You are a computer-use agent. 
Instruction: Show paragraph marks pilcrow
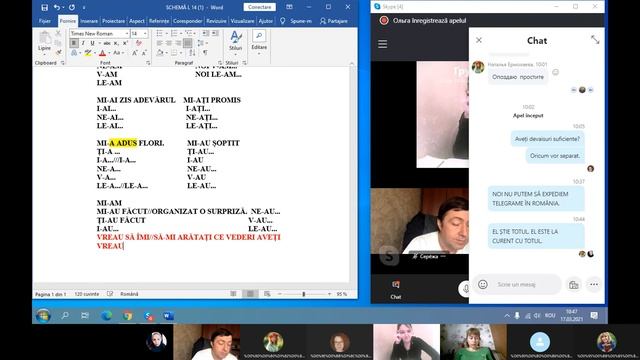click(x=205, y=53)
